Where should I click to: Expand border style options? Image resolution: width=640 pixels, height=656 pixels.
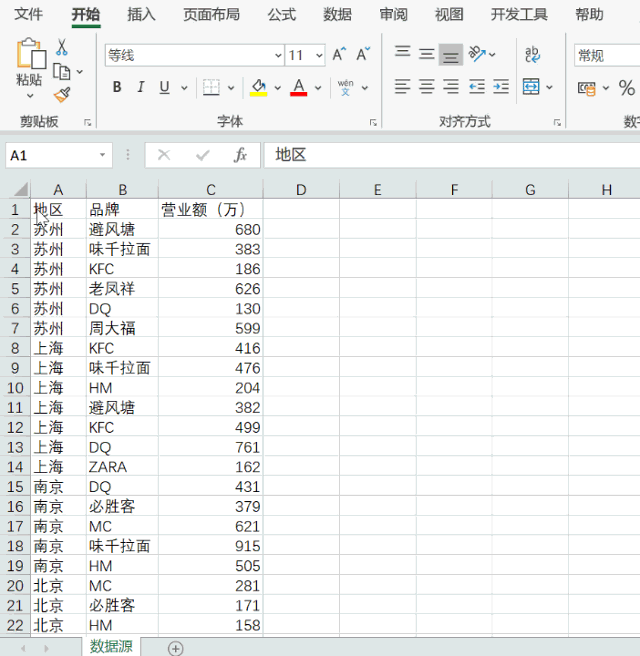[x=231, y=88]
